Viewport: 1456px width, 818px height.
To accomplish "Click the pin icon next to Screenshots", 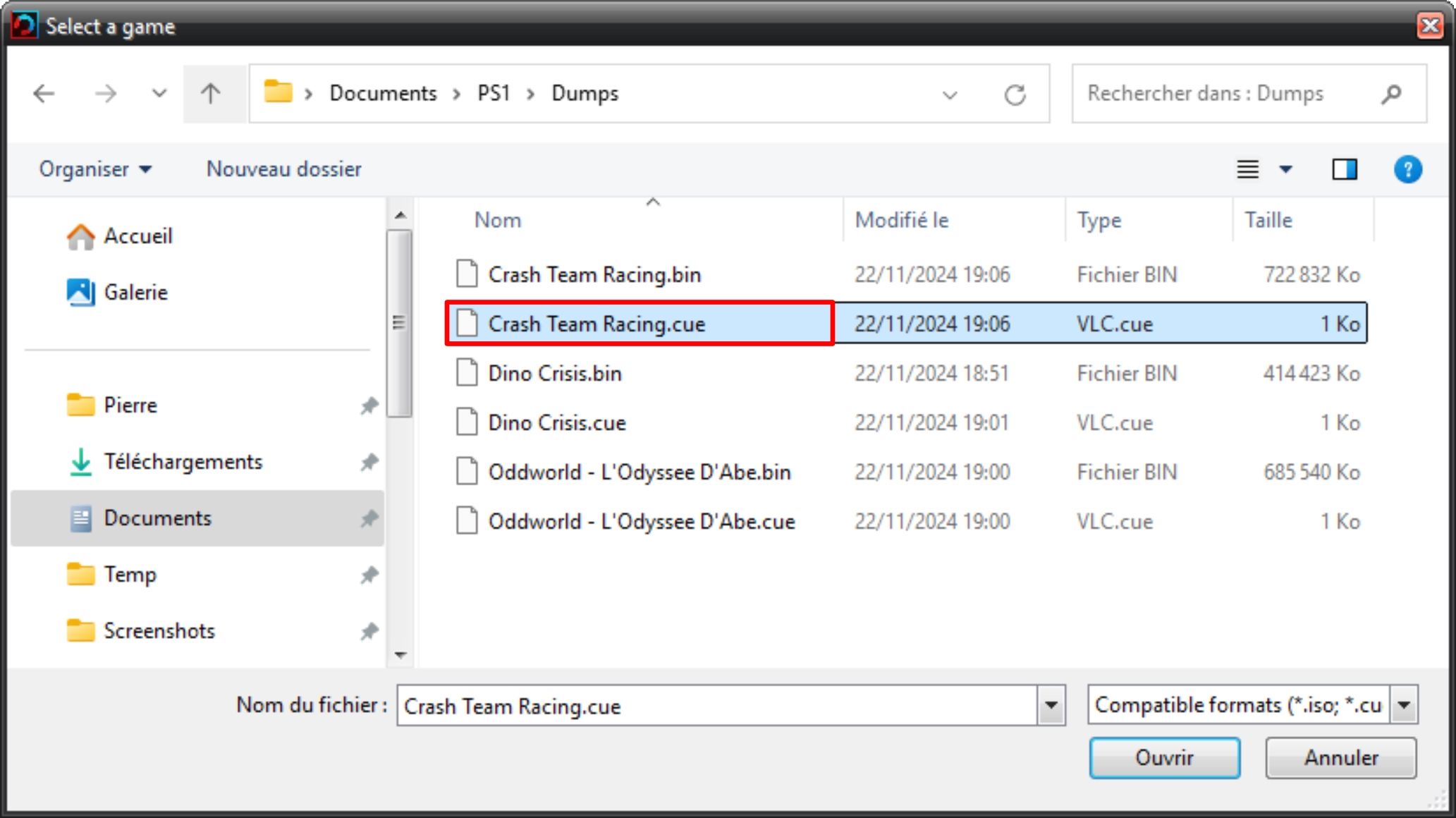I will (x=369, y=631).
